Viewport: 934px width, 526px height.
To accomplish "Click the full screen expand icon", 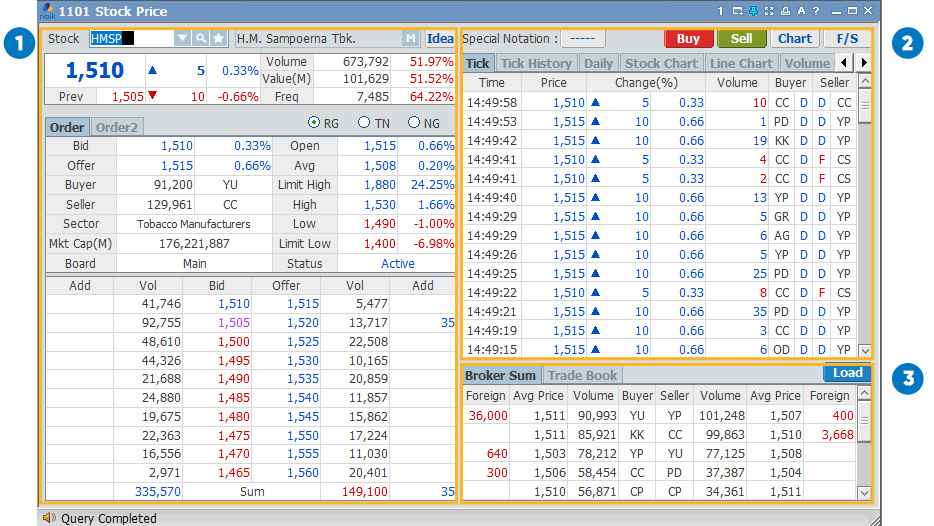I will coord(769,11).
